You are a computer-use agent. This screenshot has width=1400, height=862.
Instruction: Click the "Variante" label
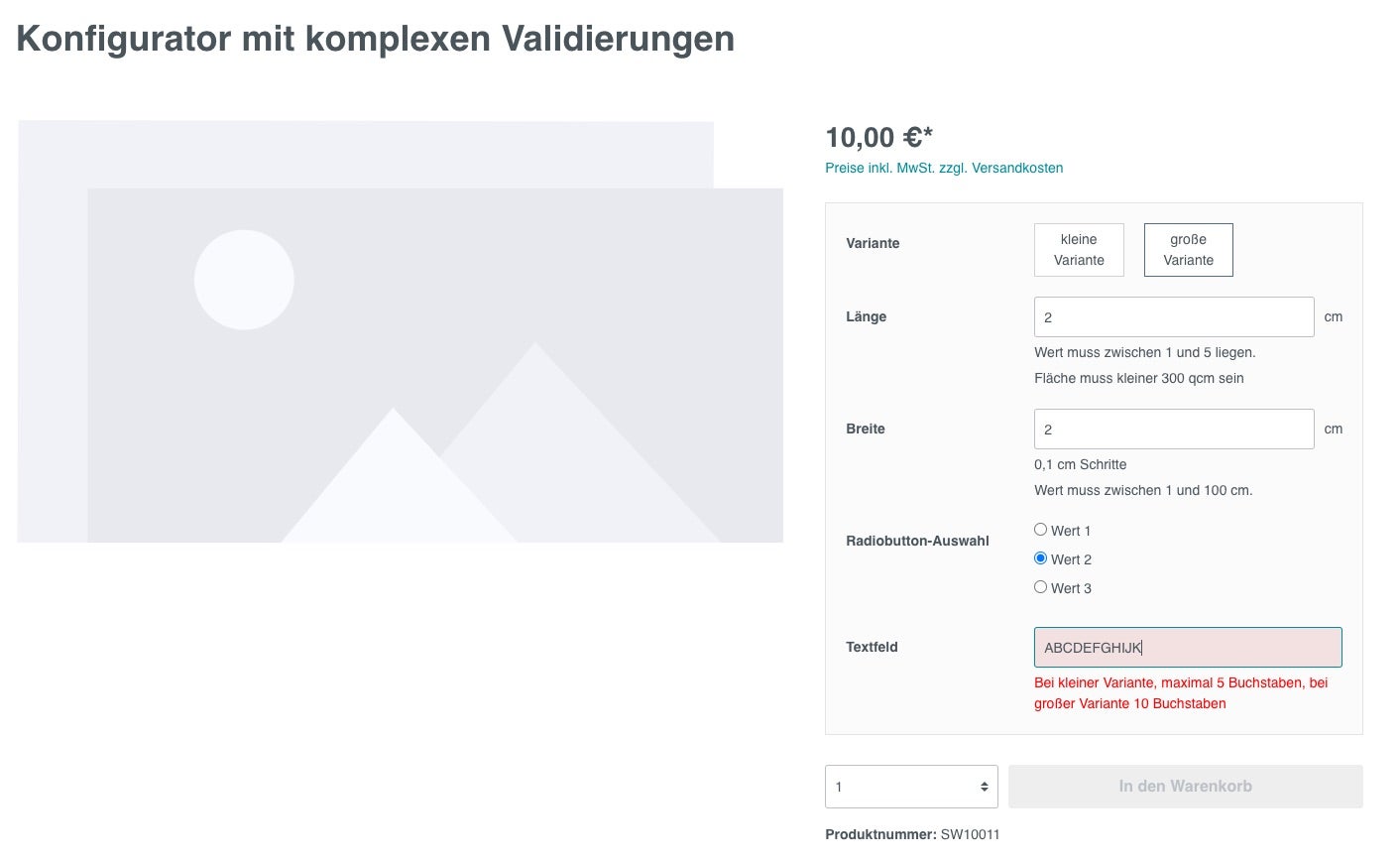pos(873,243)
